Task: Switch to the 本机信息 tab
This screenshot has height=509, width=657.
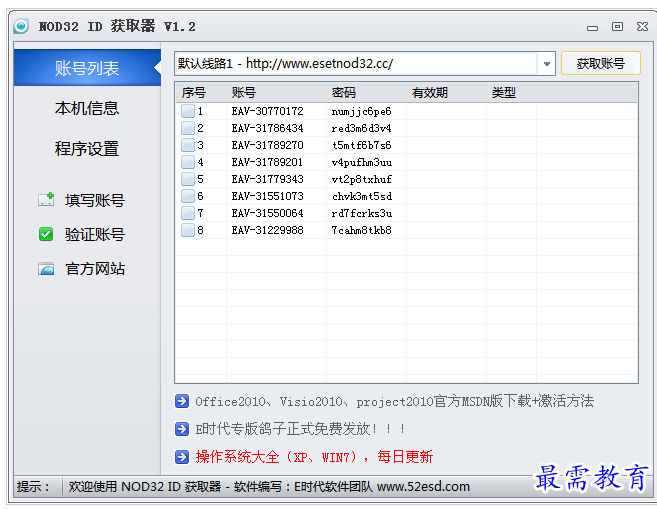Action: coord(87,108)
